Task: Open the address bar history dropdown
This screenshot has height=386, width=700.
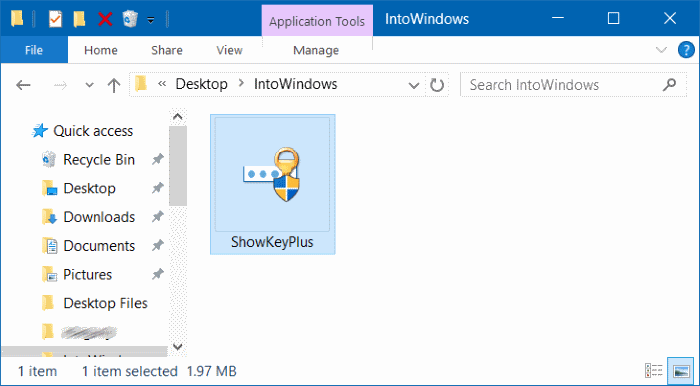Action: click(414, 85)
